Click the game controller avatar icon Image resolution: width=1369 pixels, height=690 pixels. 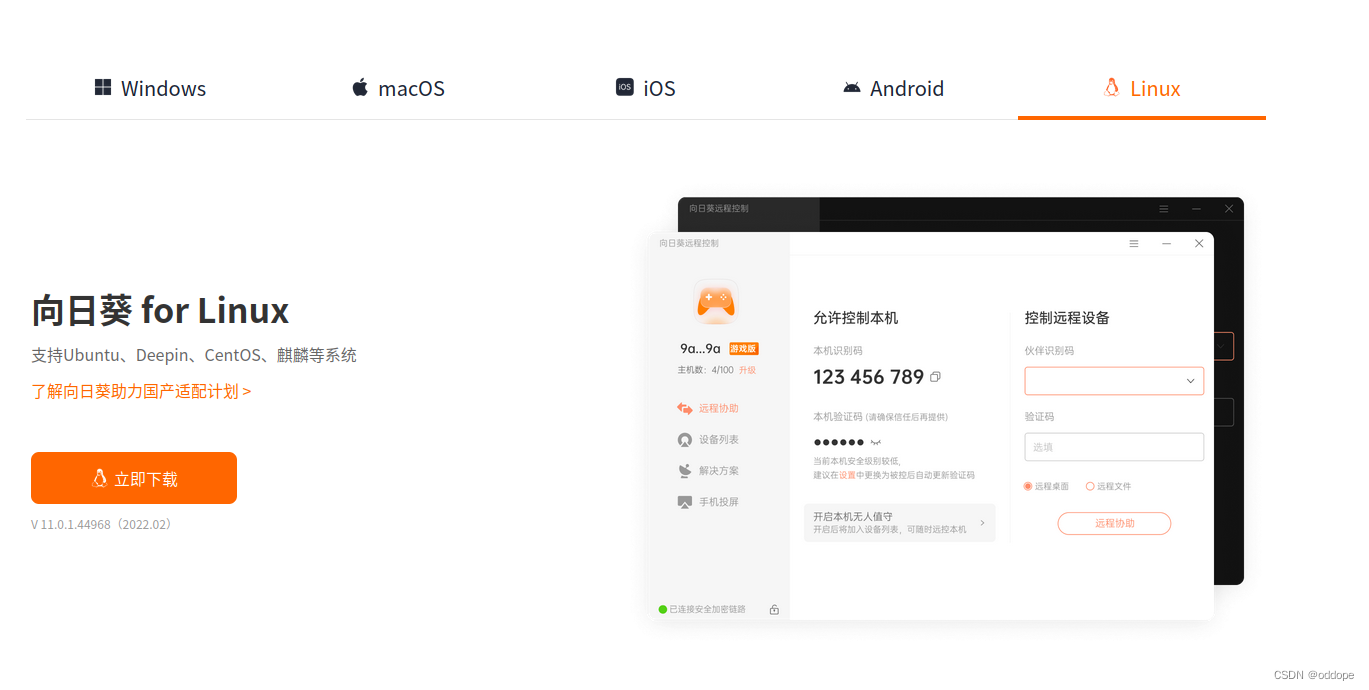tap(716, 301)
